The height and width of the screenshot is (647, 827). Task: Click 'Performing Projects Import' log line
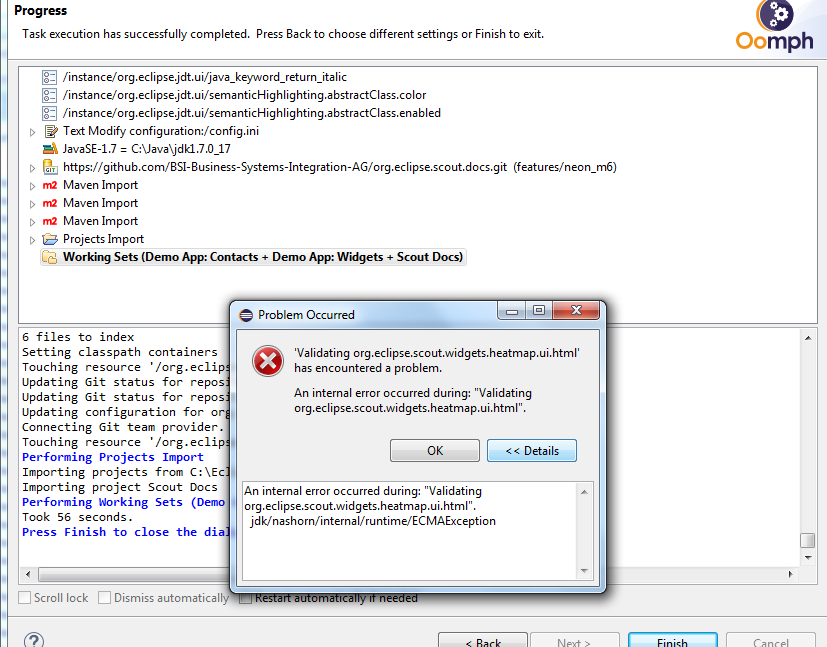coord(112,457)
